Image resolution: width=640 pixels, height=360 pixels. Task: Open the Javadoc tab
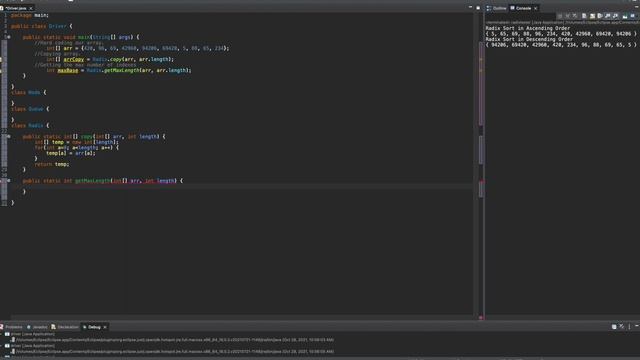(38, 327)
